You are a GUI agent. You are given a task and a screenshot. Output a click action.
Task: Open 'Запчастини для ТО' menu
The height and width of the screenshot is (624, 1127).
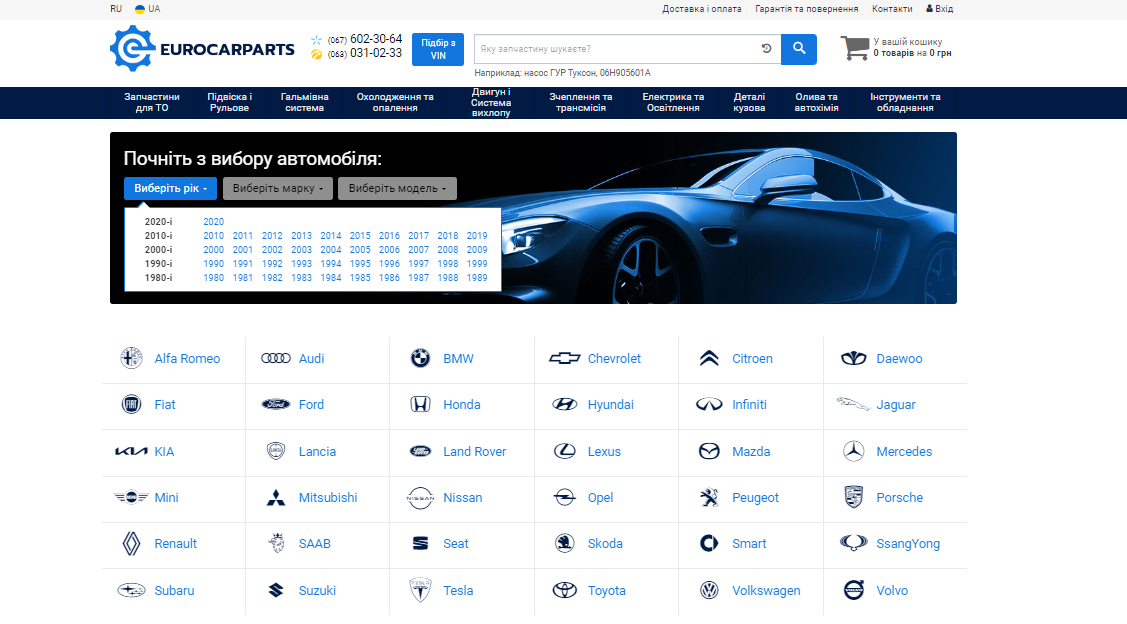pos(152,103)
